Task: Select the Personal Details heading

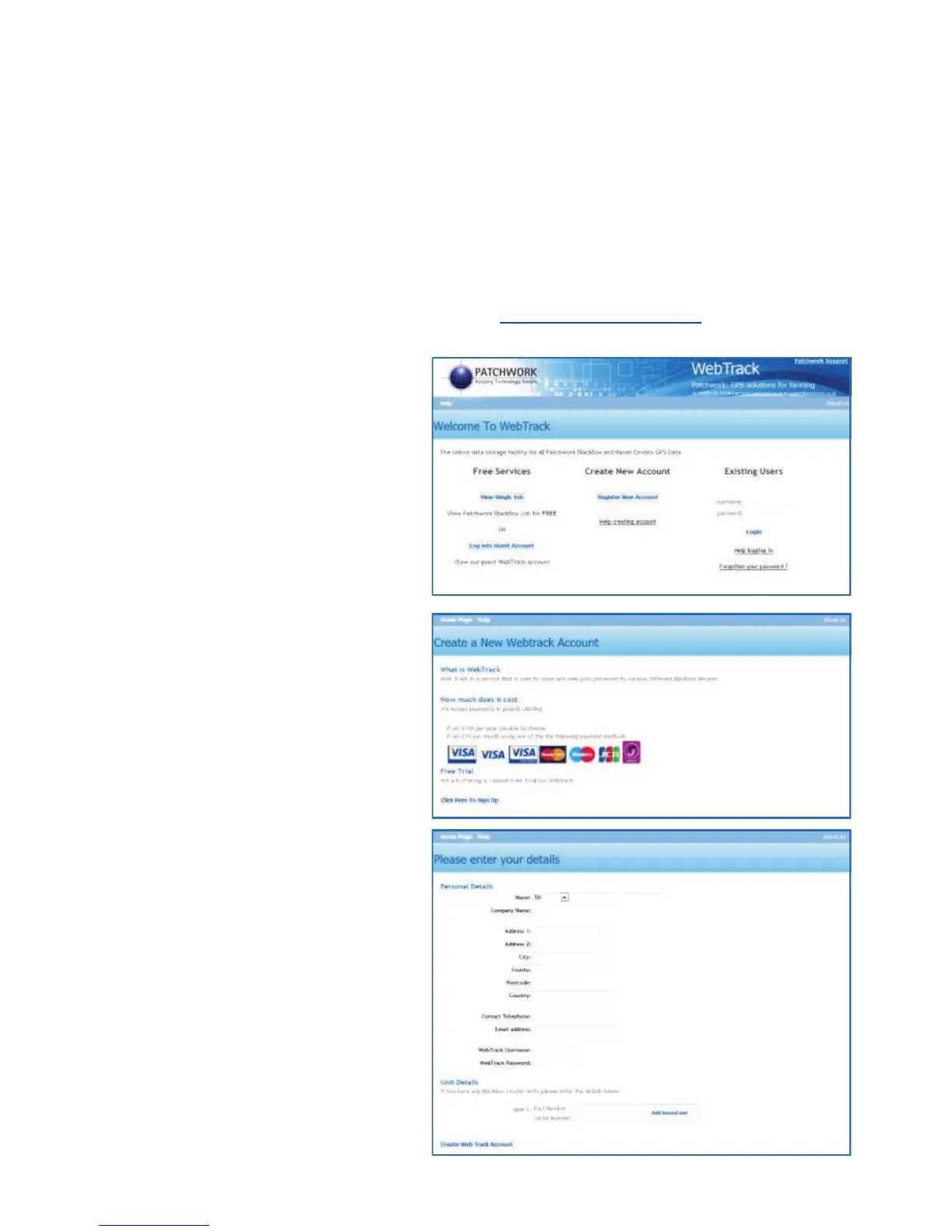Action: (x=467, y=887)
